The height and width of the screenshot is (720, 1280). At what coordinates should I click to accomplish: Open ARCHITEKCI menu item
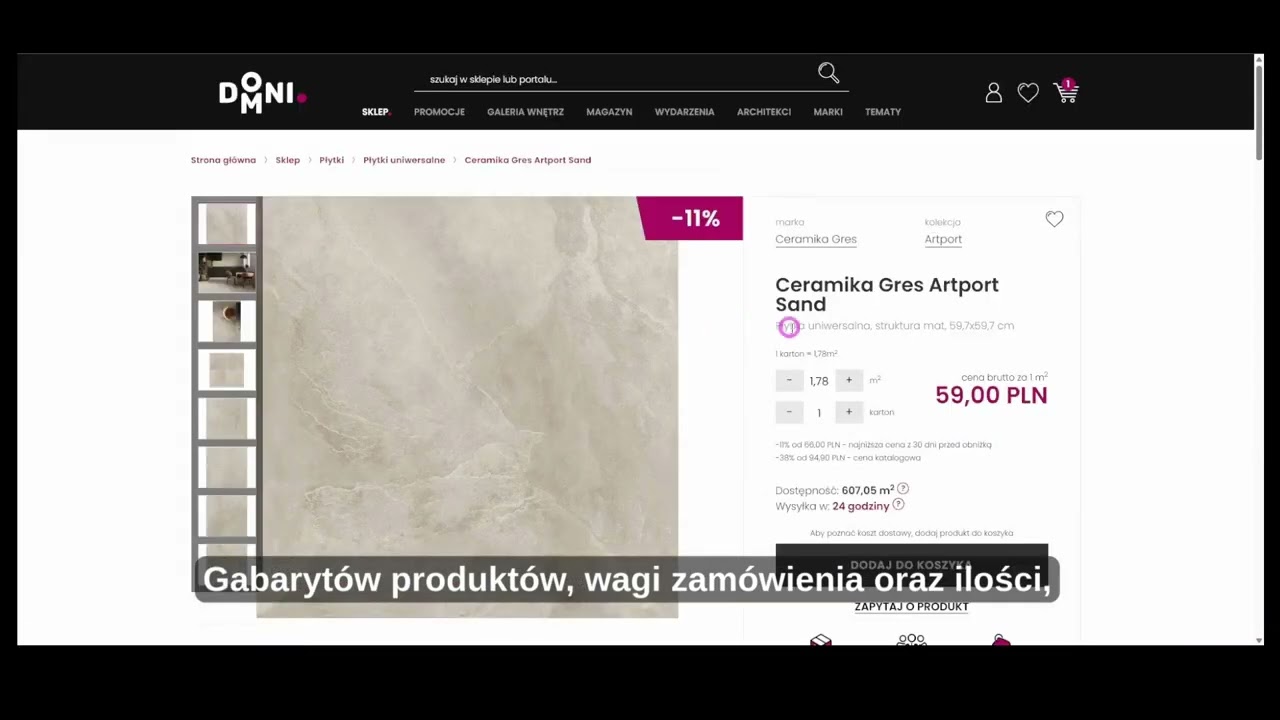(x=764, y=112)
